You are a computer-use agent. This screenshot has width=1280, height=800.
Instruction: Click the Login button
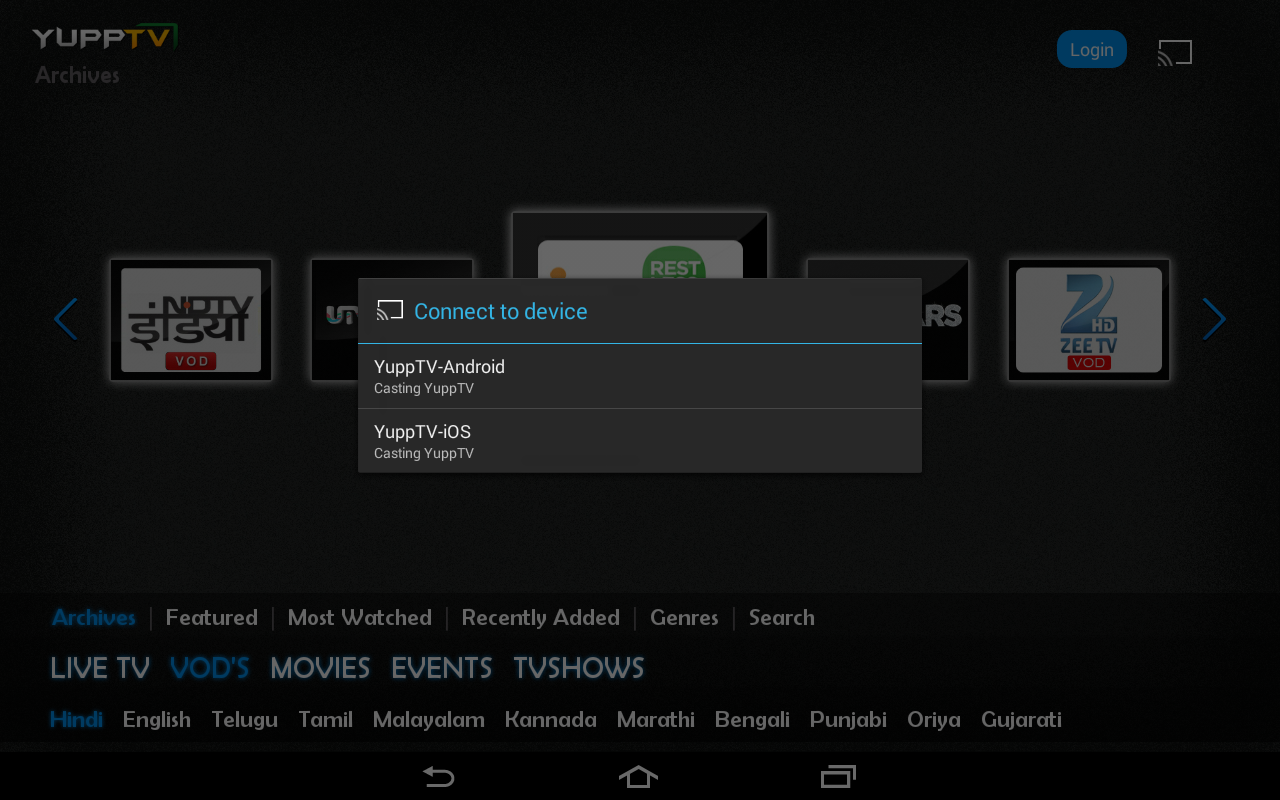pyautogui.click(x=1092, y=50)
